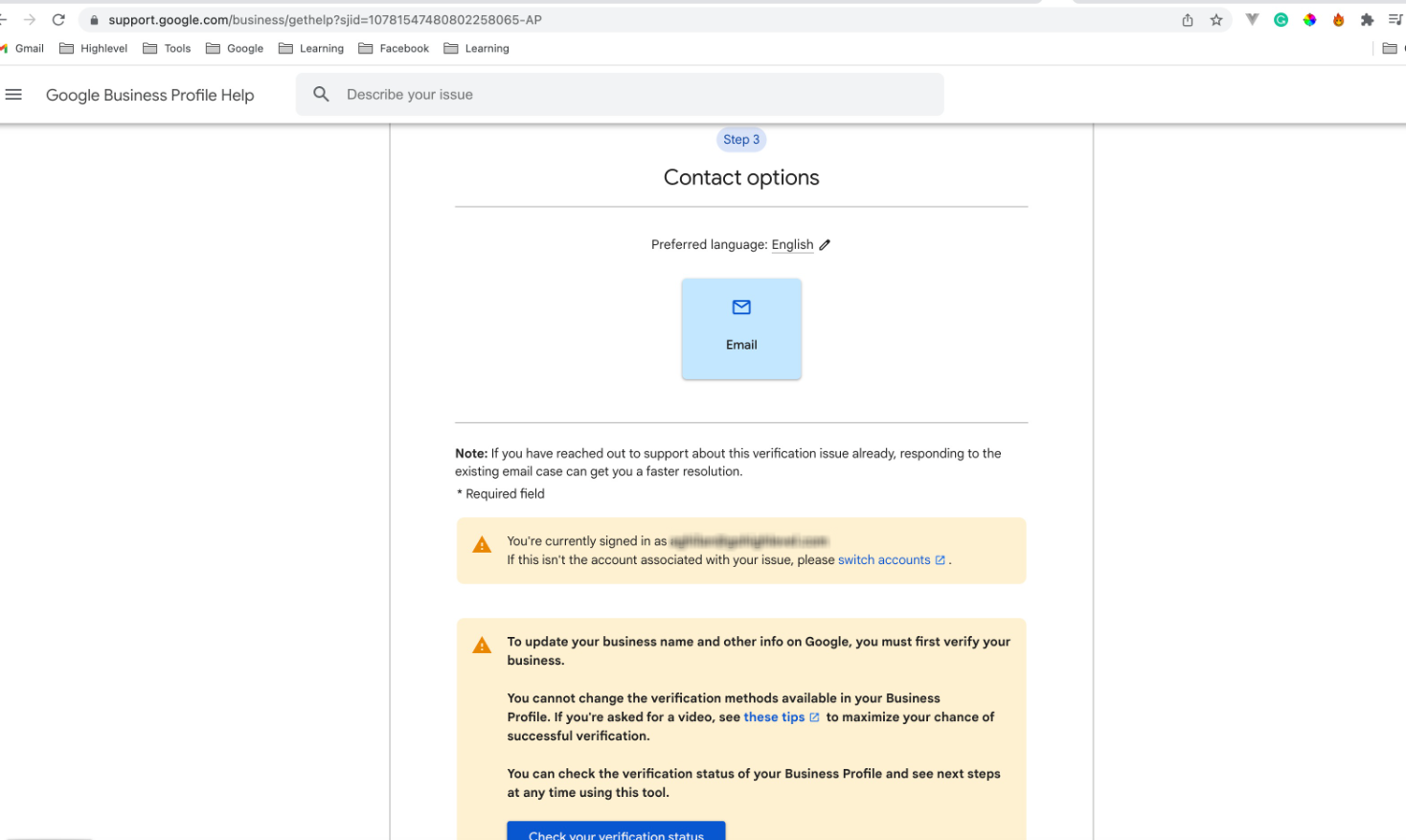Click the Step 3 badge
This screenshot has height=840, width=1406.
point(741,140)
